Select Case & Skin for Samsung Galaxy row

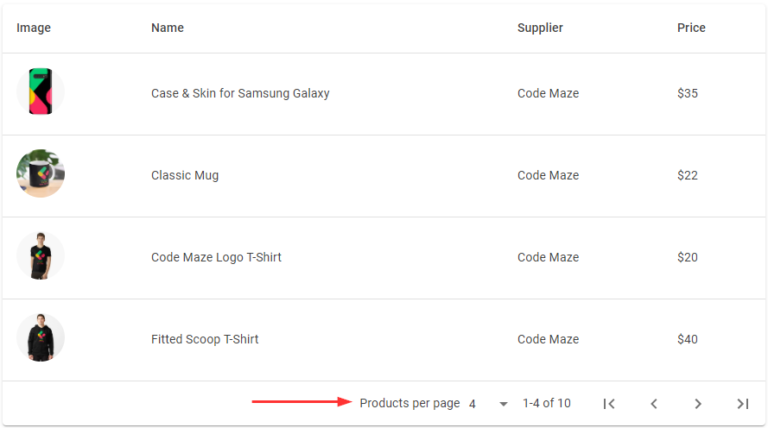click(240, 94)
